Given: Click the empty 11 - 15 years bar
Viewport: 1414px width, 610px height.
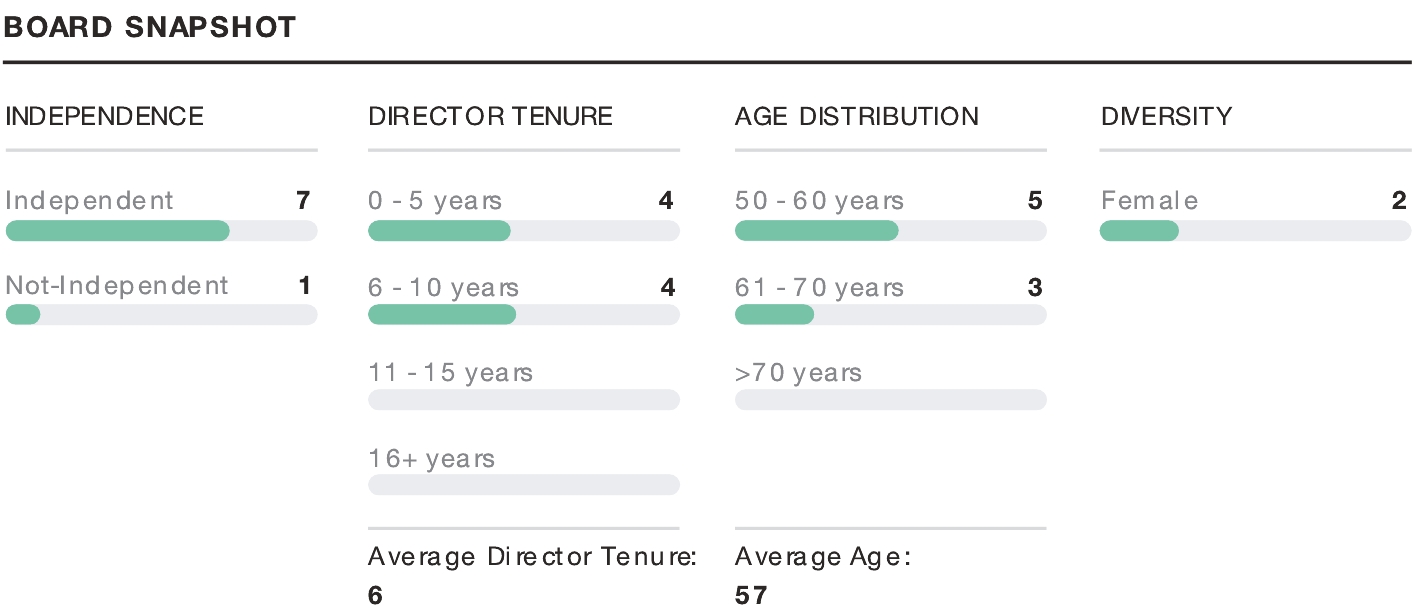Looking at the screenshot, I should point(523,400).
